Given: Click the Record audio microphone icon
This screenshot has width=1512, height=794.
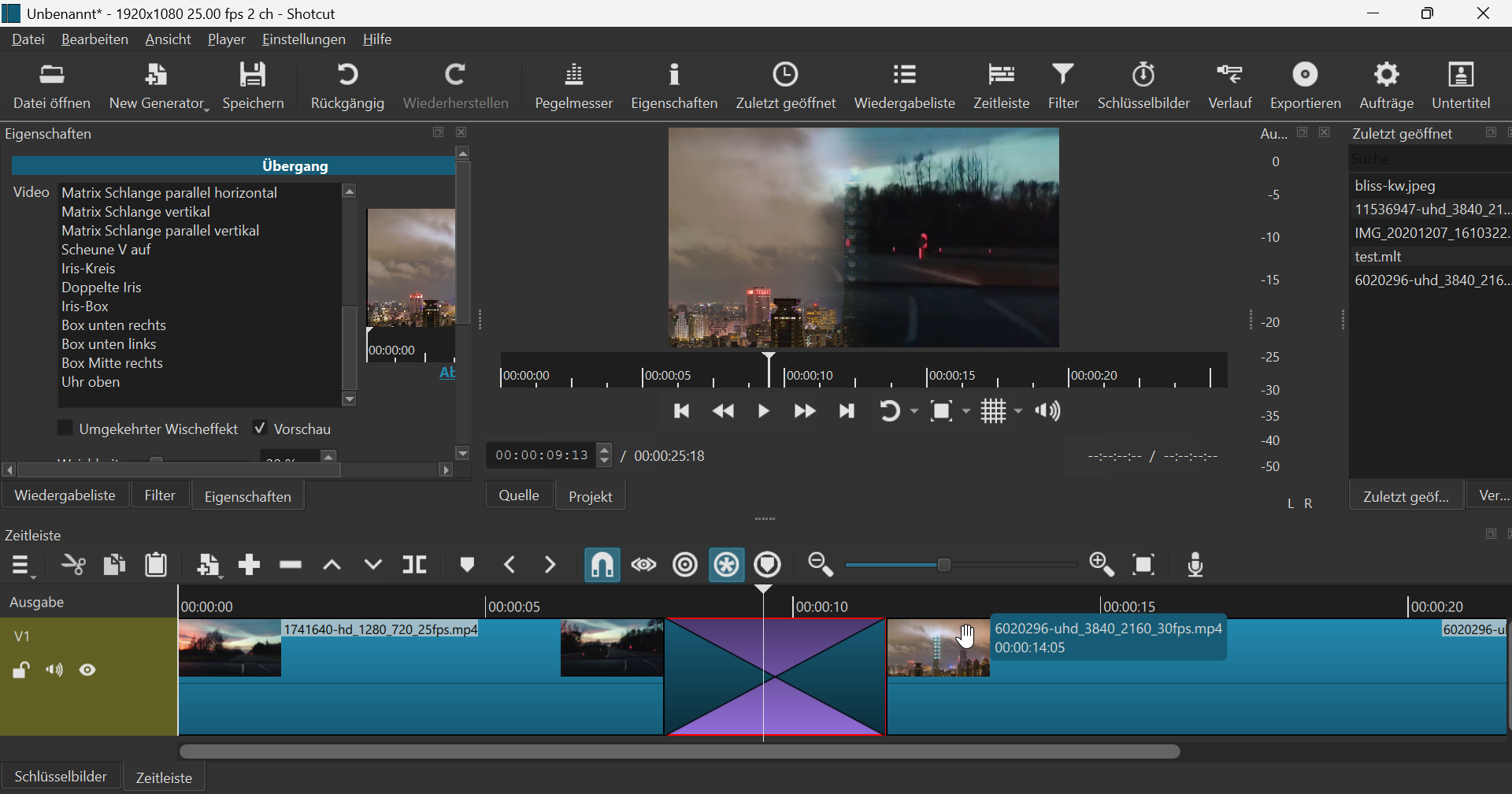Looking at the screenshot, I should point(1195,565).
